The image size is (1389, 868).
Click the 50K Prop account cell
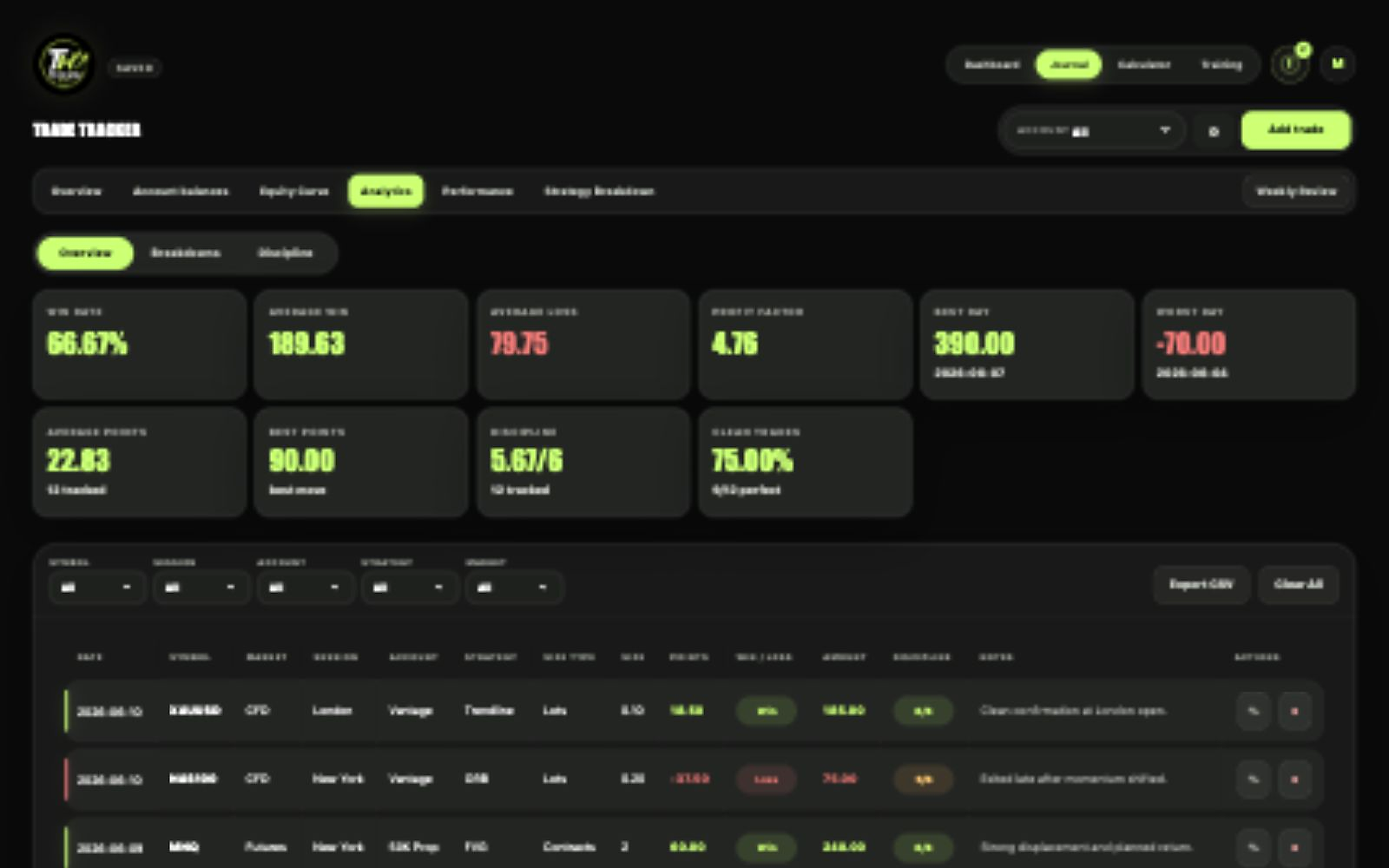[413, 847]
